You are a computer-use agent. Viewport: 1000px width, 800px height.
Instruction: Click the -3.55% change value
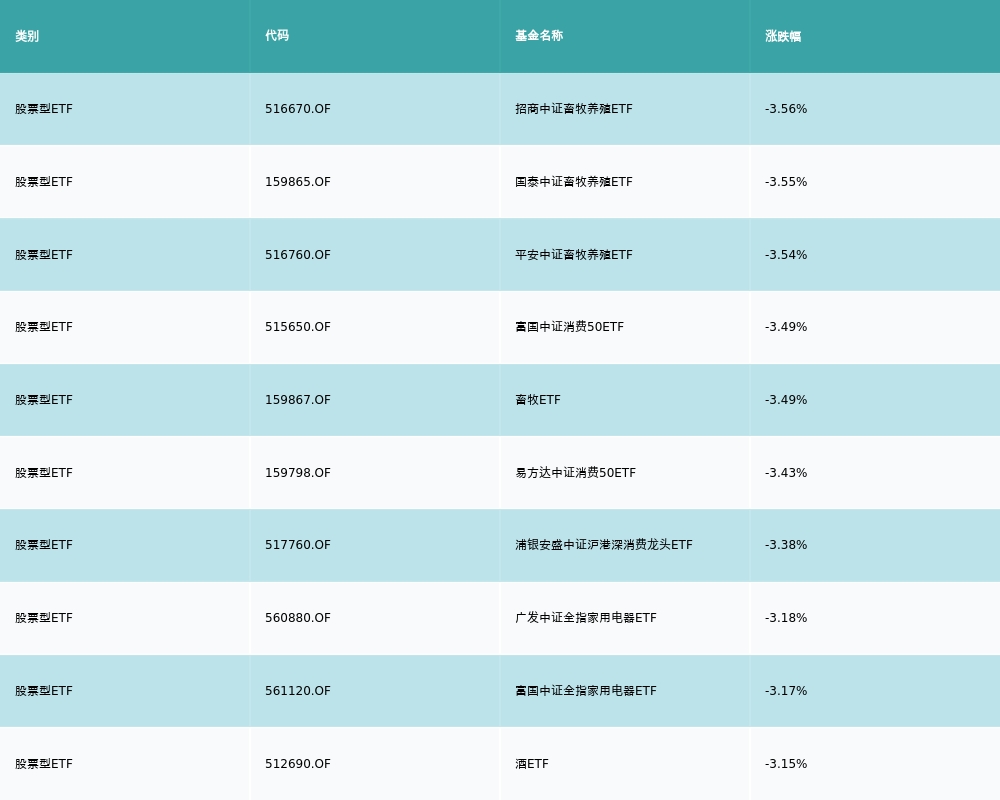tap(786, 182)
